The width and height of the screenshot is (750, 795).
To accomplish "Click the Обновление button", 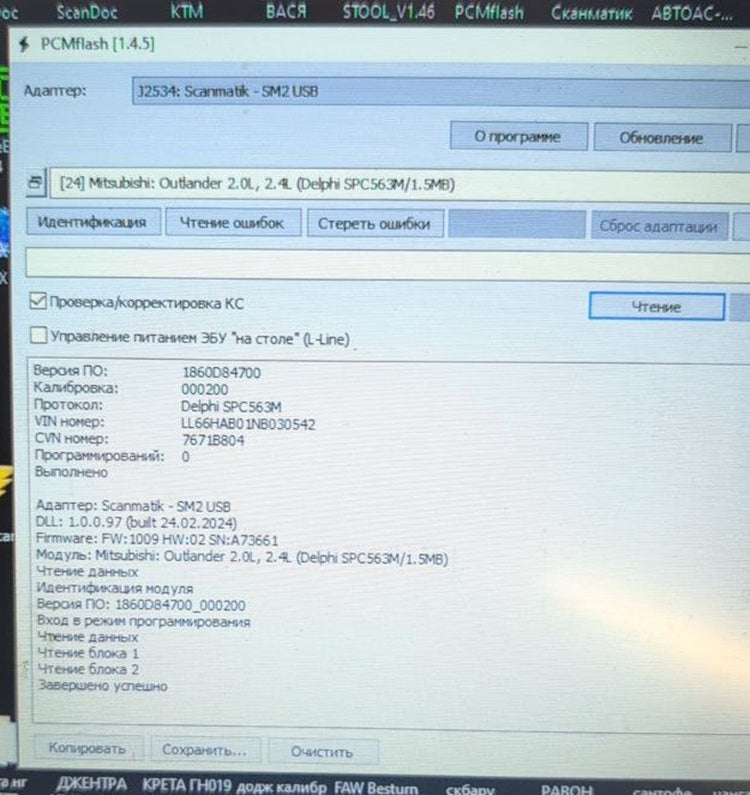I will pyautogui.click(x=662, y=138).
